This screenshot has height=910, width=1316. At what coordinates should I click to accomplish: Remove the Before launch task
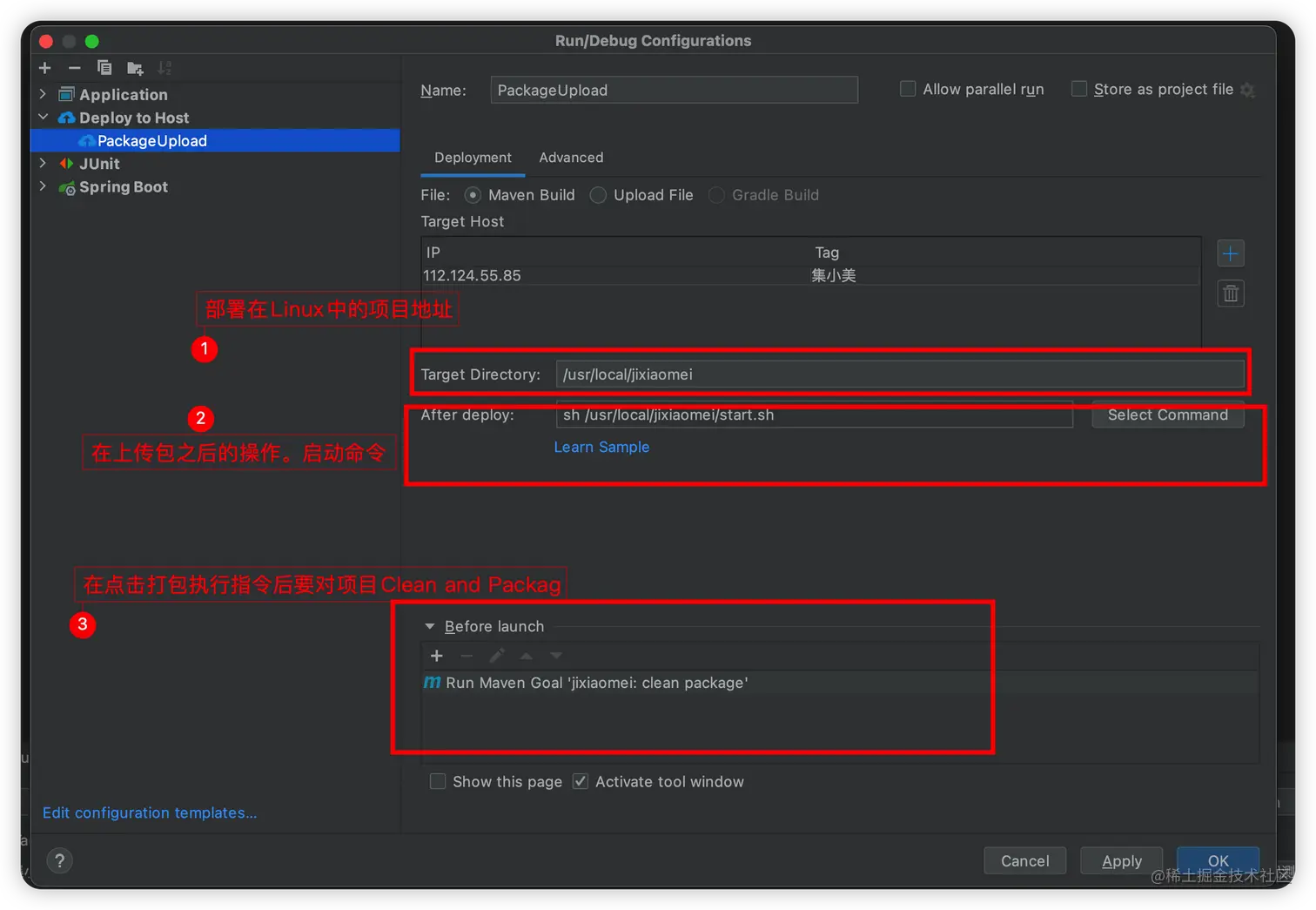(467, 656)
